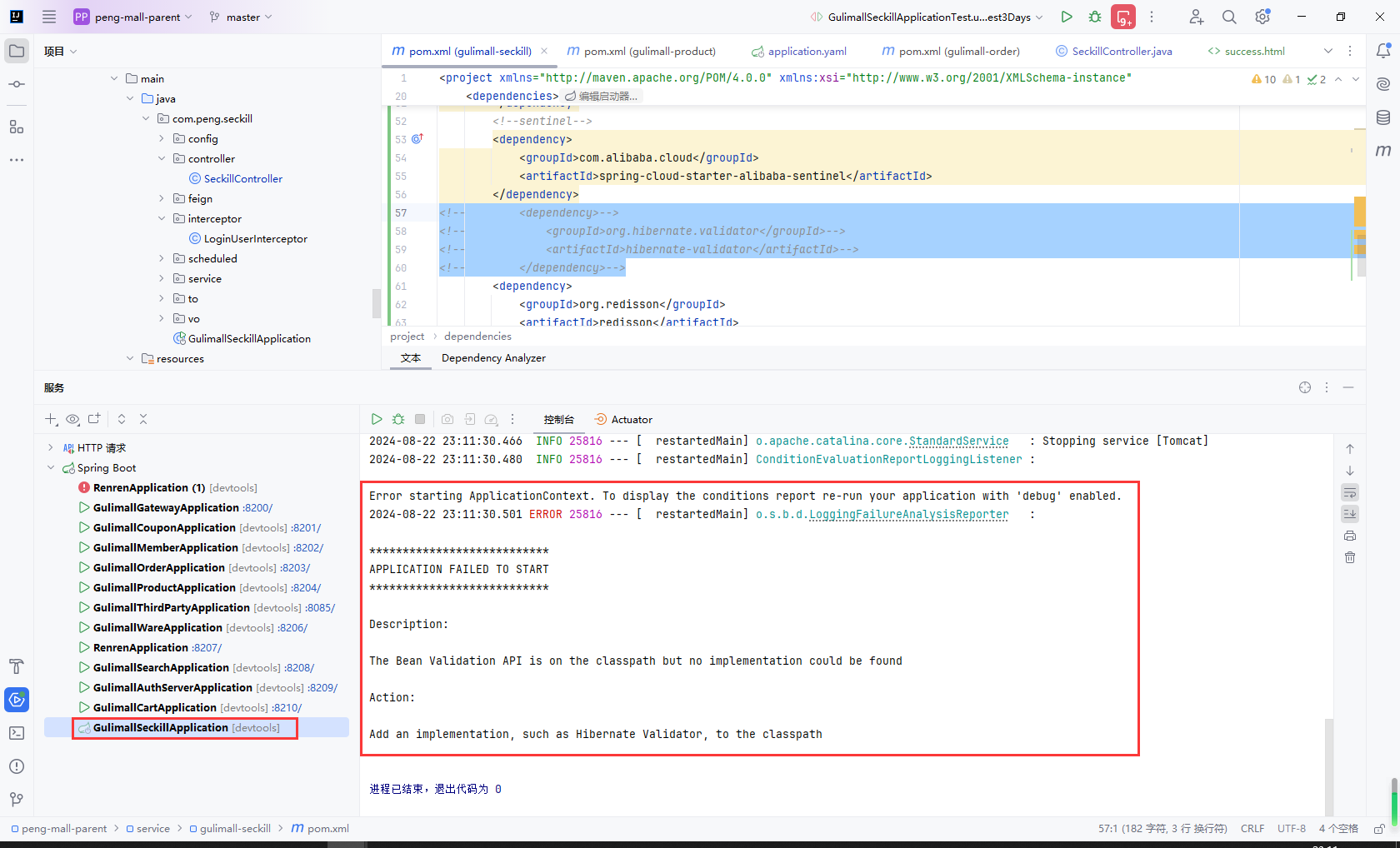The image size is (1400, 848).
Task: Click the gutter icon on line 53
Action: click(x=417, y=139)
